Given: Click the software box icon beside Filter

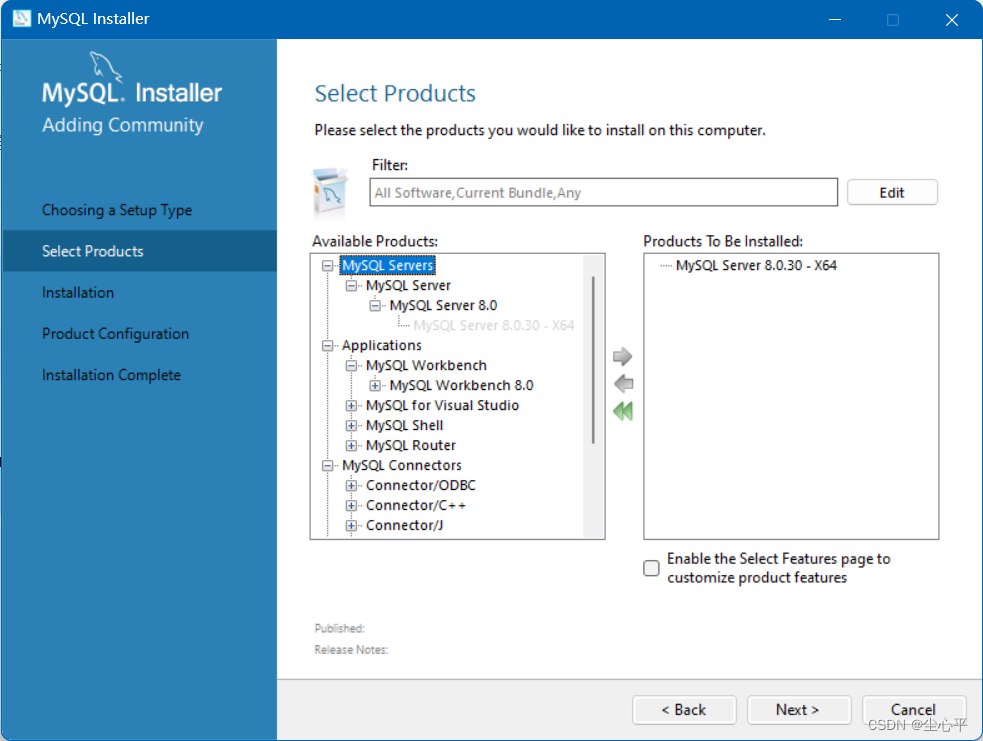Looking at the screenshot, I should tap(330, 191).
